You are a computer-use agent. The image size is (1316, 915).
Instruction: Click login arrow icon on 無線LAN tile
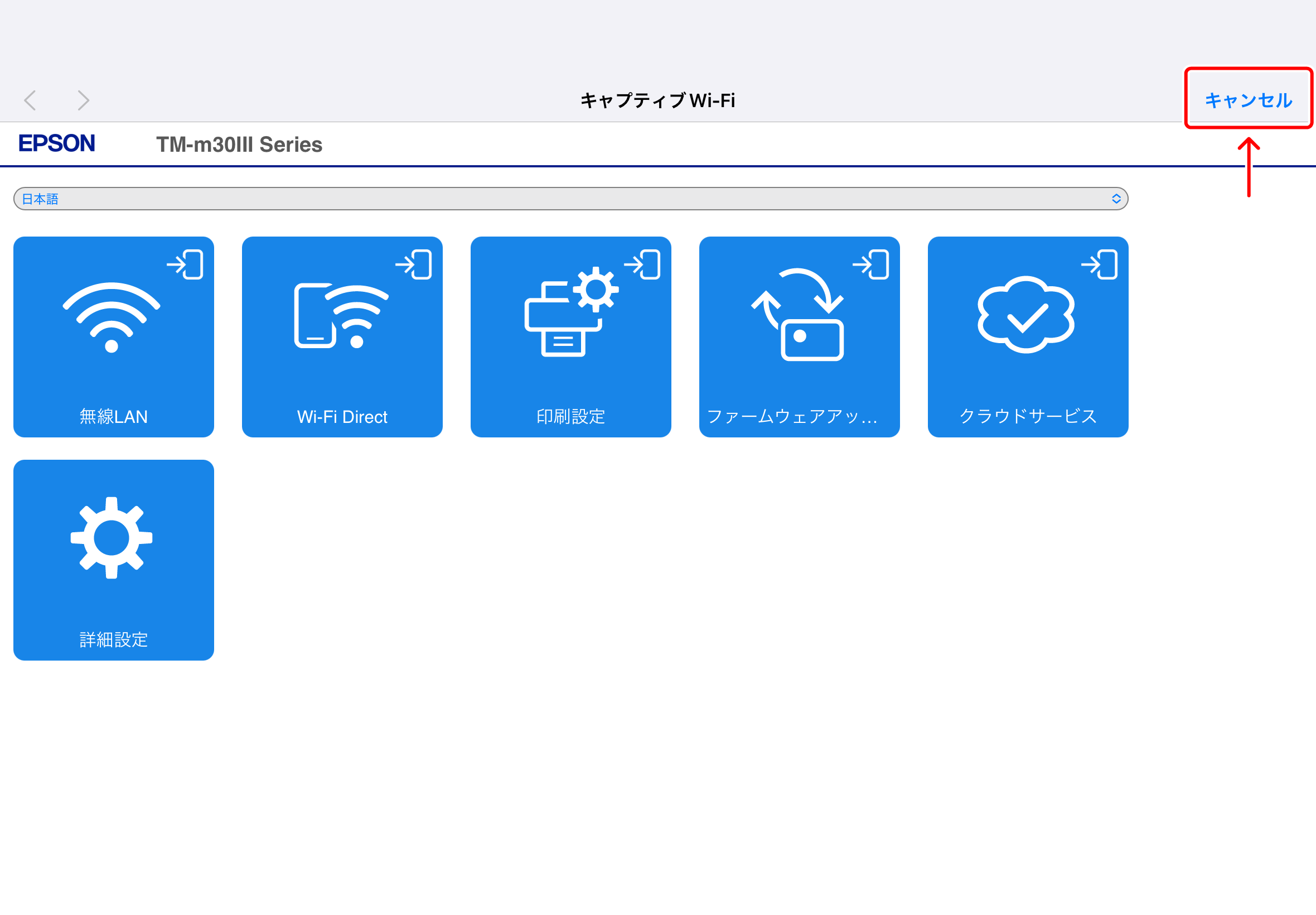coord(185,264)
